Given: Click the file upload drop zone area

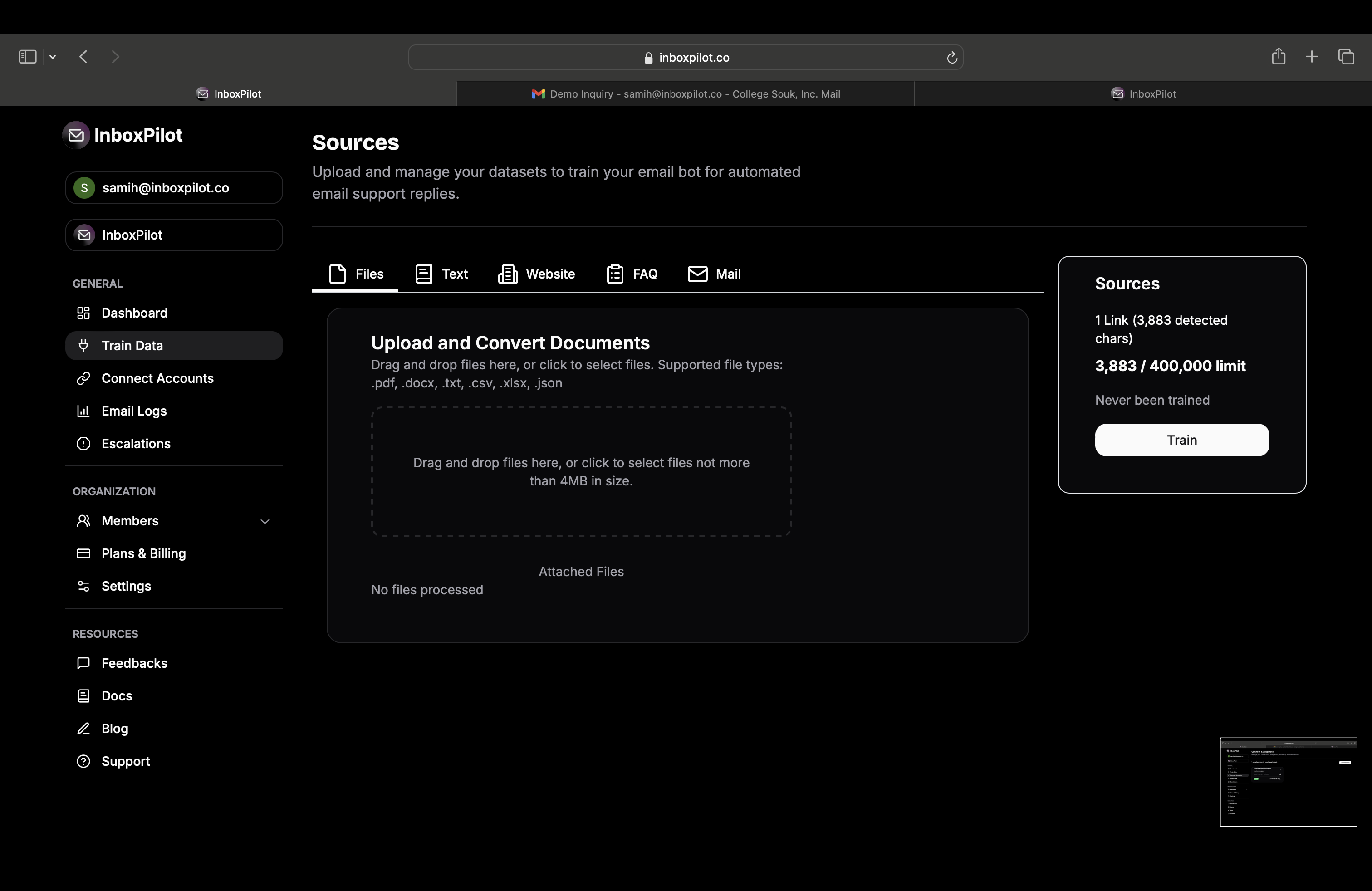Looking at the screenshot, I should pos(581,472).
